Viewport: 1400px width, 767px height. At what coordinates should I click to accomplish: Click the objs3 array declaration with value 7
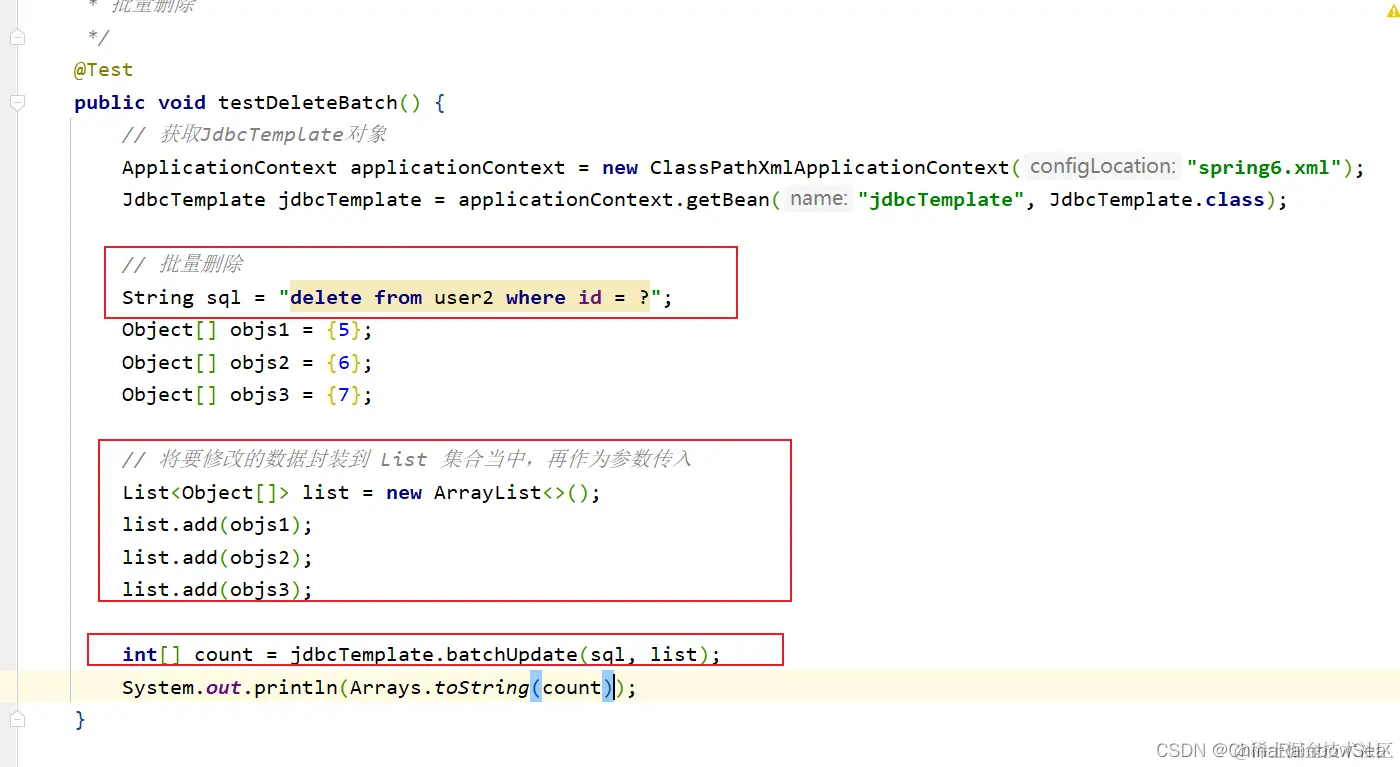coord(247,395)
